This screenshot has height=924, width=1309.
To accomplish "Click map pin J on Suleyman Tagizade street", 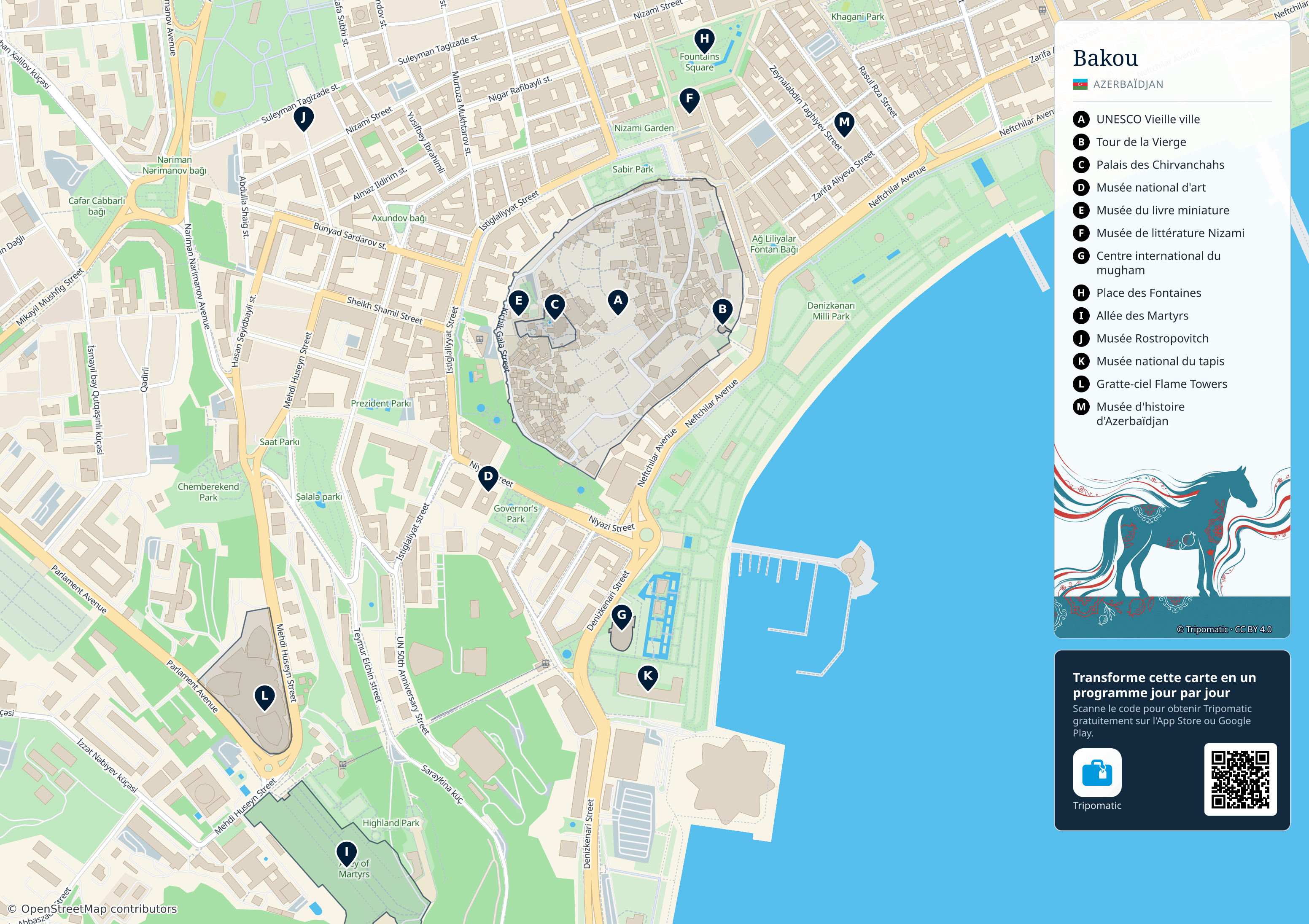I will point(303,119).
